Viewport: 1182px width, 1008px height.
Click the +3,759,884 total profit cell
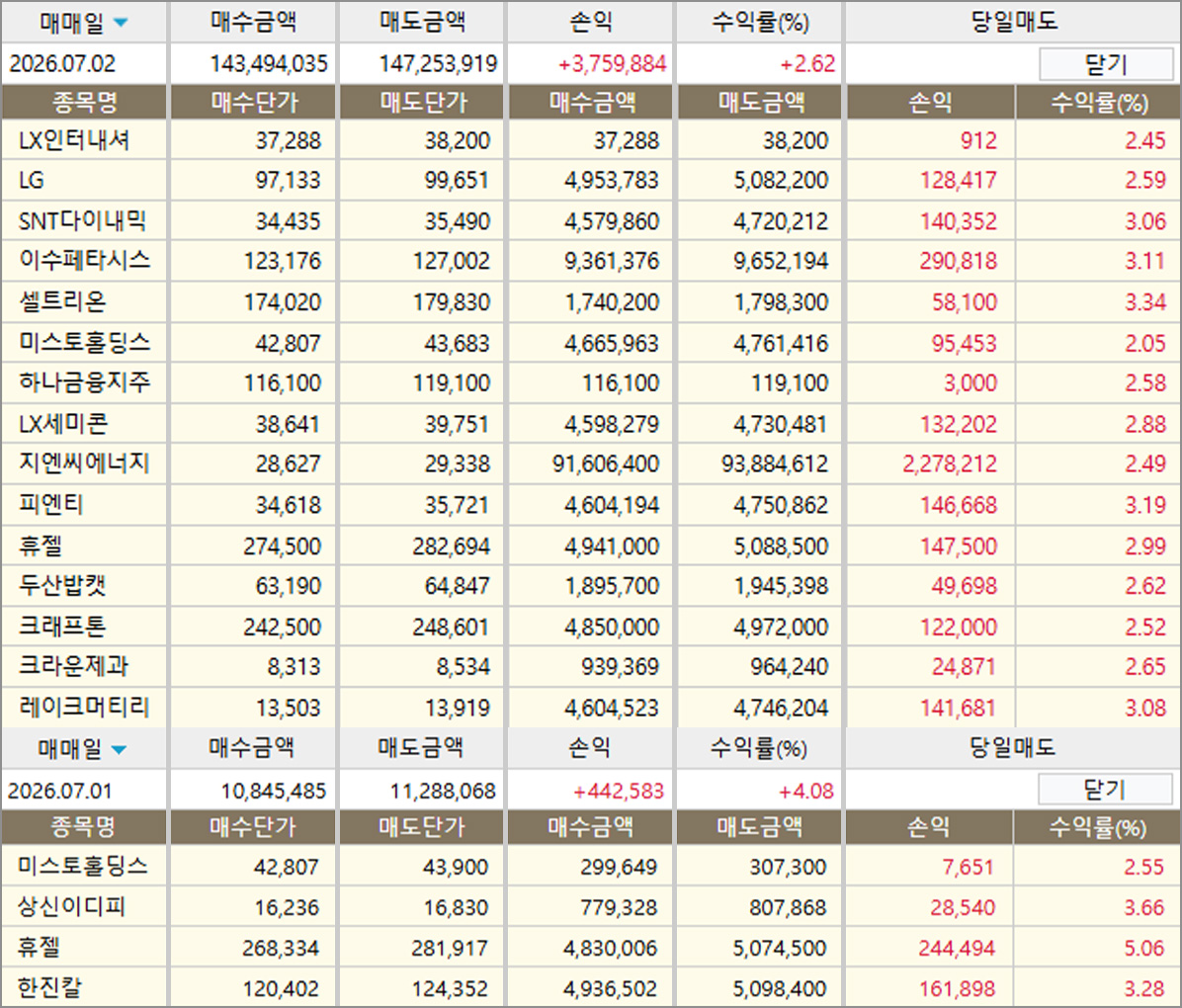coord(612,64)
